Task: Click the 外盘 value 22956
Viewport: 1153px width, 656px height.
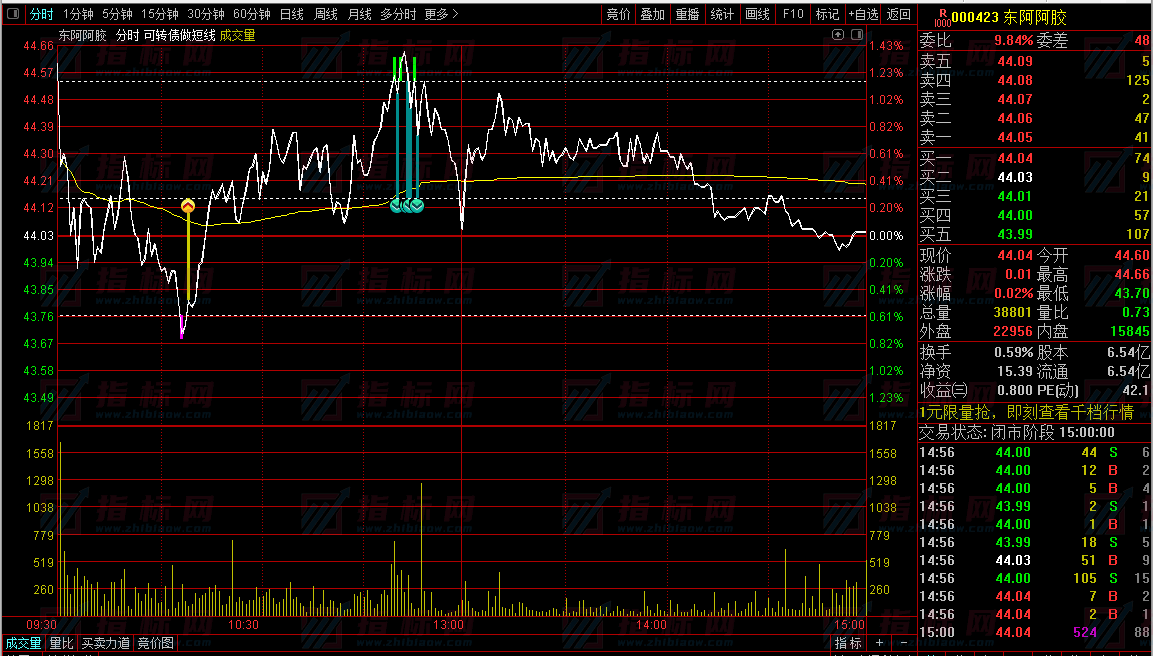Action: coord(1013,332)
